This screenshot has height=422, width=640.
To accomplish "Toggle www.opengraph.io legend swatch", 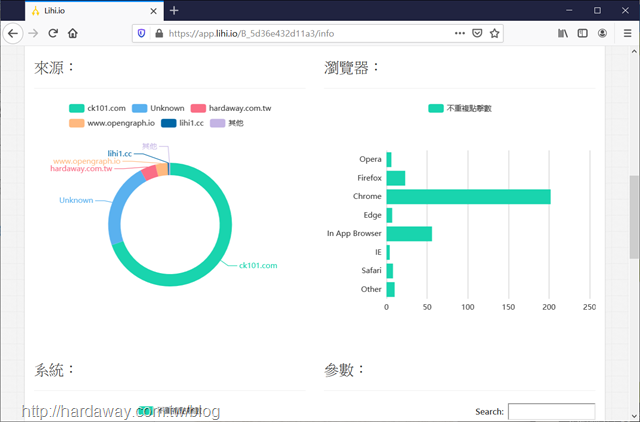I will pos(76,123).
